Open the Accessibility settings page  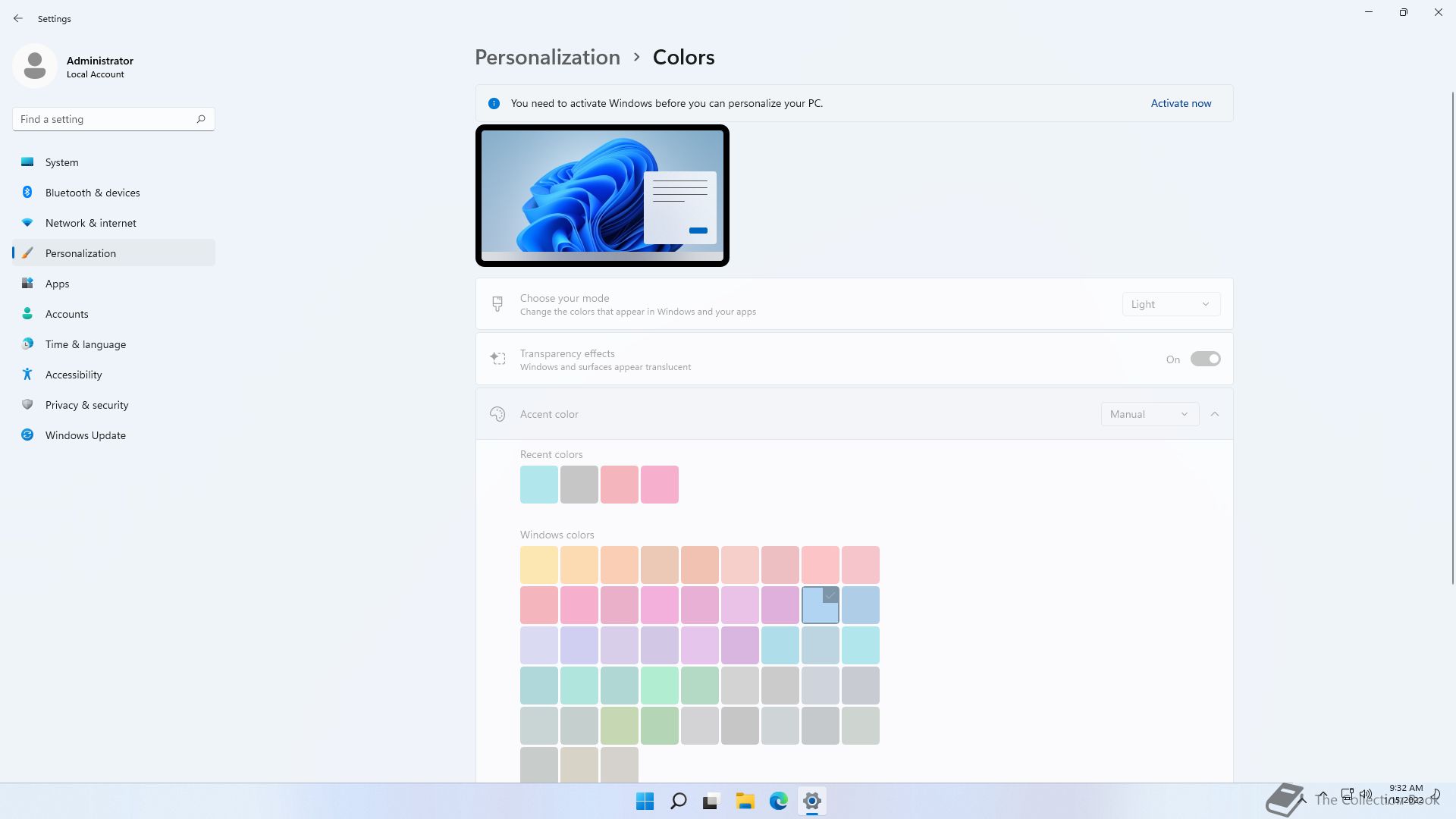click(x=74, y=375)
